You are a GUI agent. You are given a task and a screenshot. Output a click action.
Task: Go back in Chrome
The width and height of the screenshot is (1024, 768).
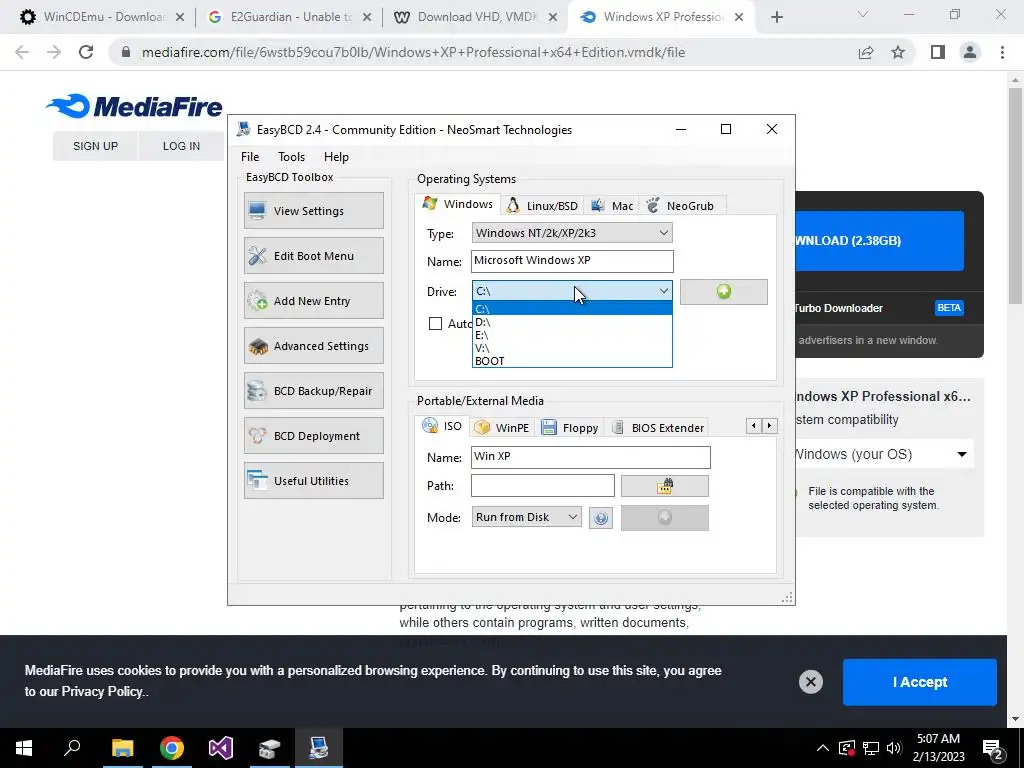(x=22, y=52)
